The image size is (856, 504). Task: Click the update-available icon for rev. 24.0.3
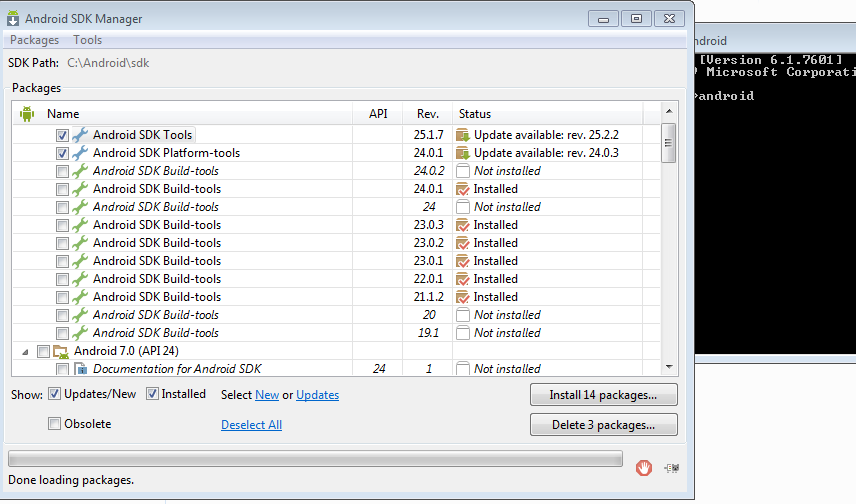(x=463, y=153)
